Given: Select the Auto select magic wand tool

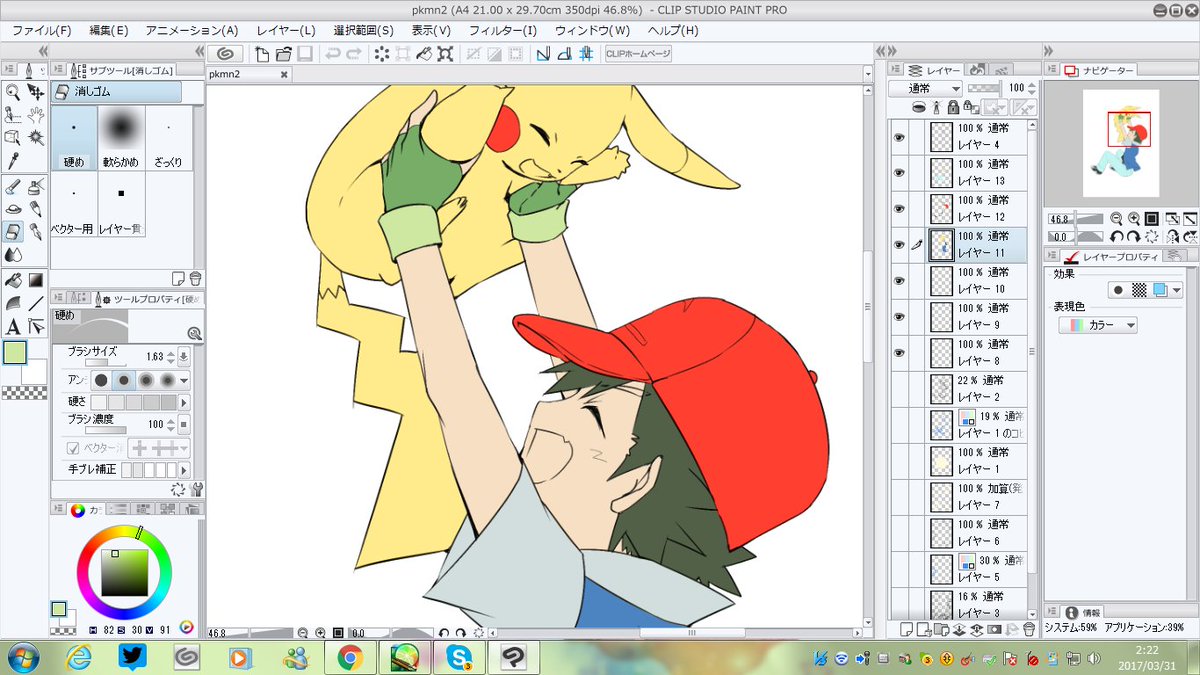Looking at the screenshot, I should point(36,137).
